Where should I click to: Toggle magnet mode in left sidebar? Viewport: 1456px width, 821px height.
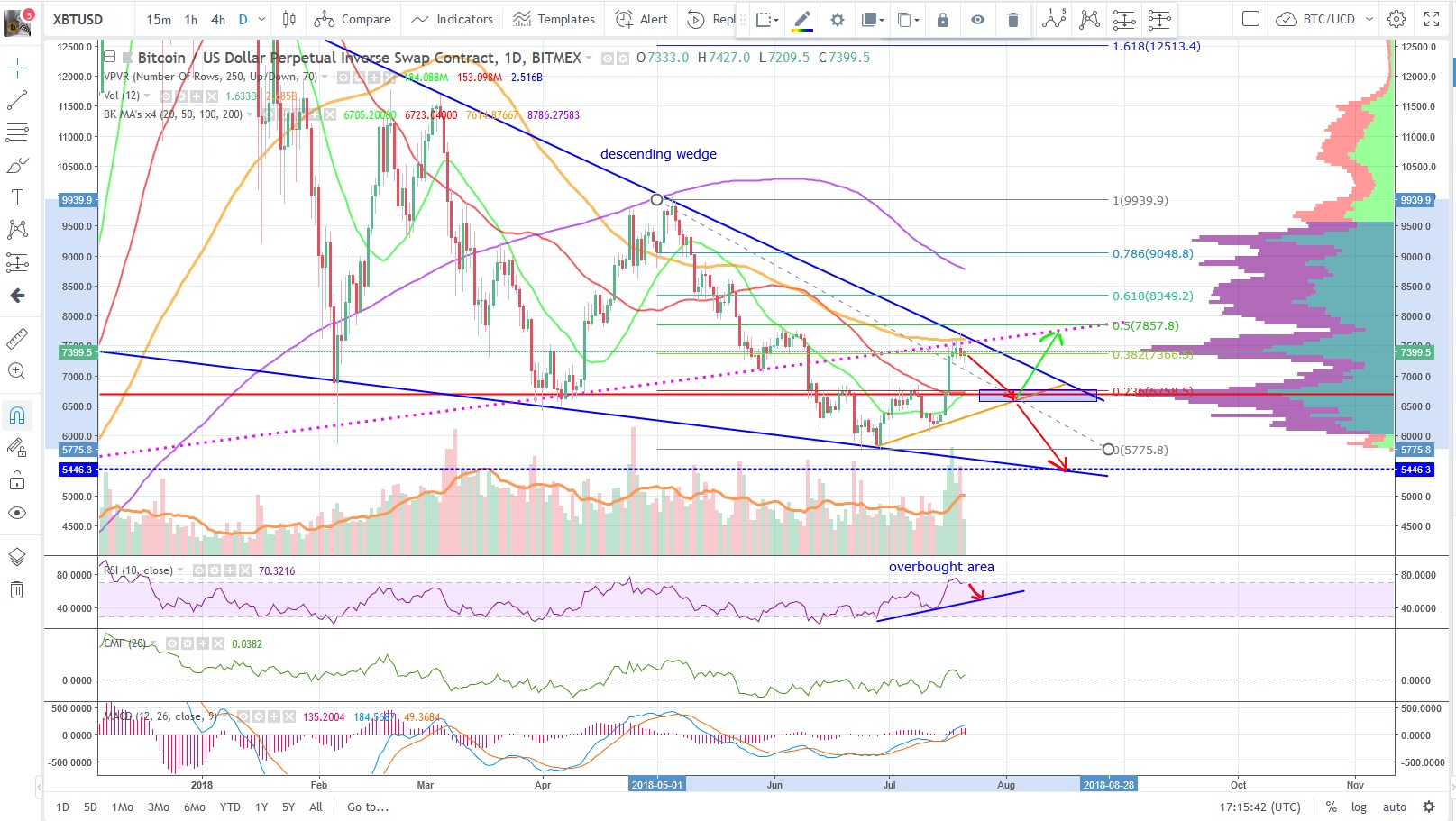(17, 415)
